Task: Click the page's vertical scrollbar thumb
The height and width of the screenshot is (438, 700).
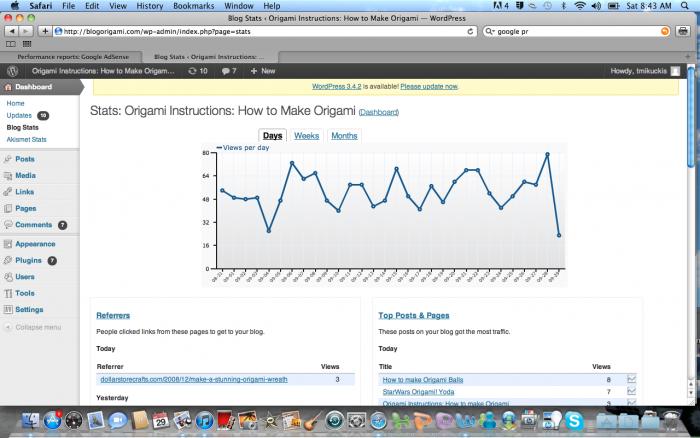Action: pos(691,117)
